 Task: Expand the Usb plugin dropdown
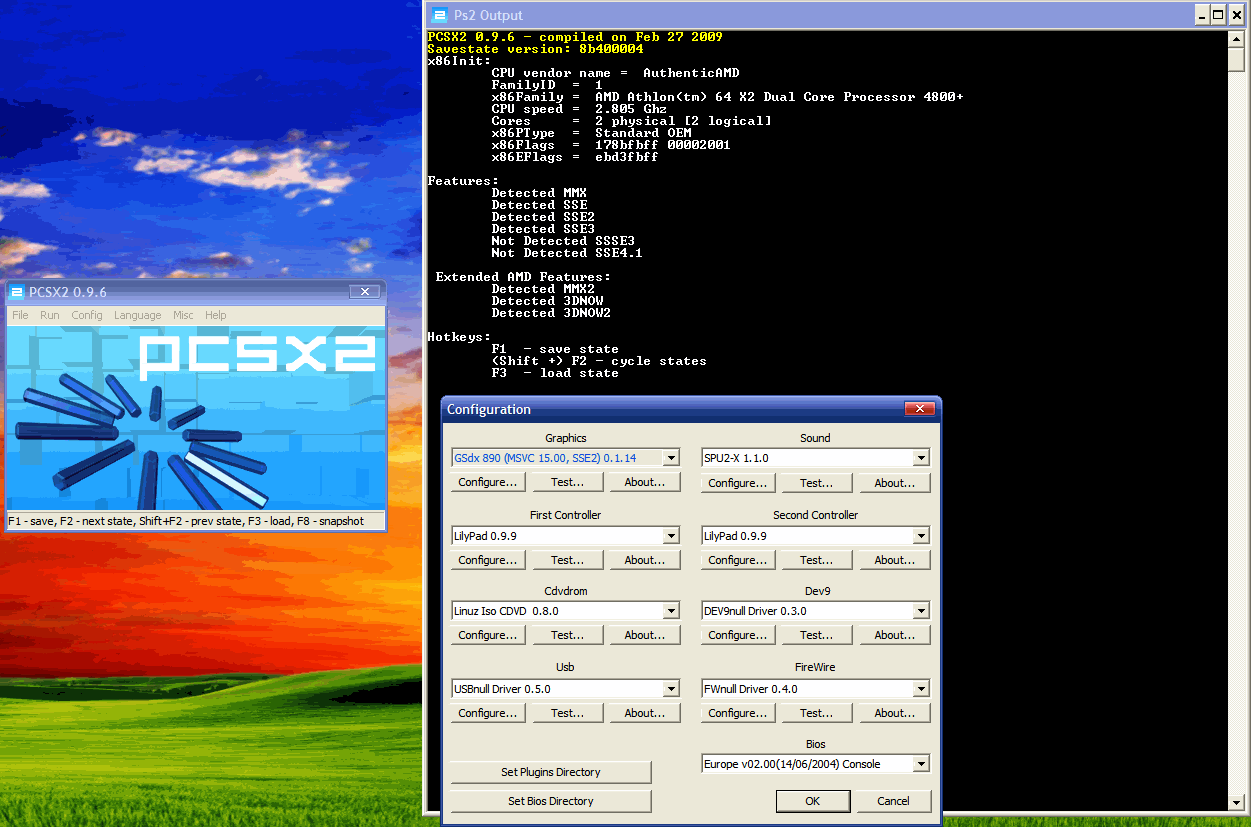[671, 689]
